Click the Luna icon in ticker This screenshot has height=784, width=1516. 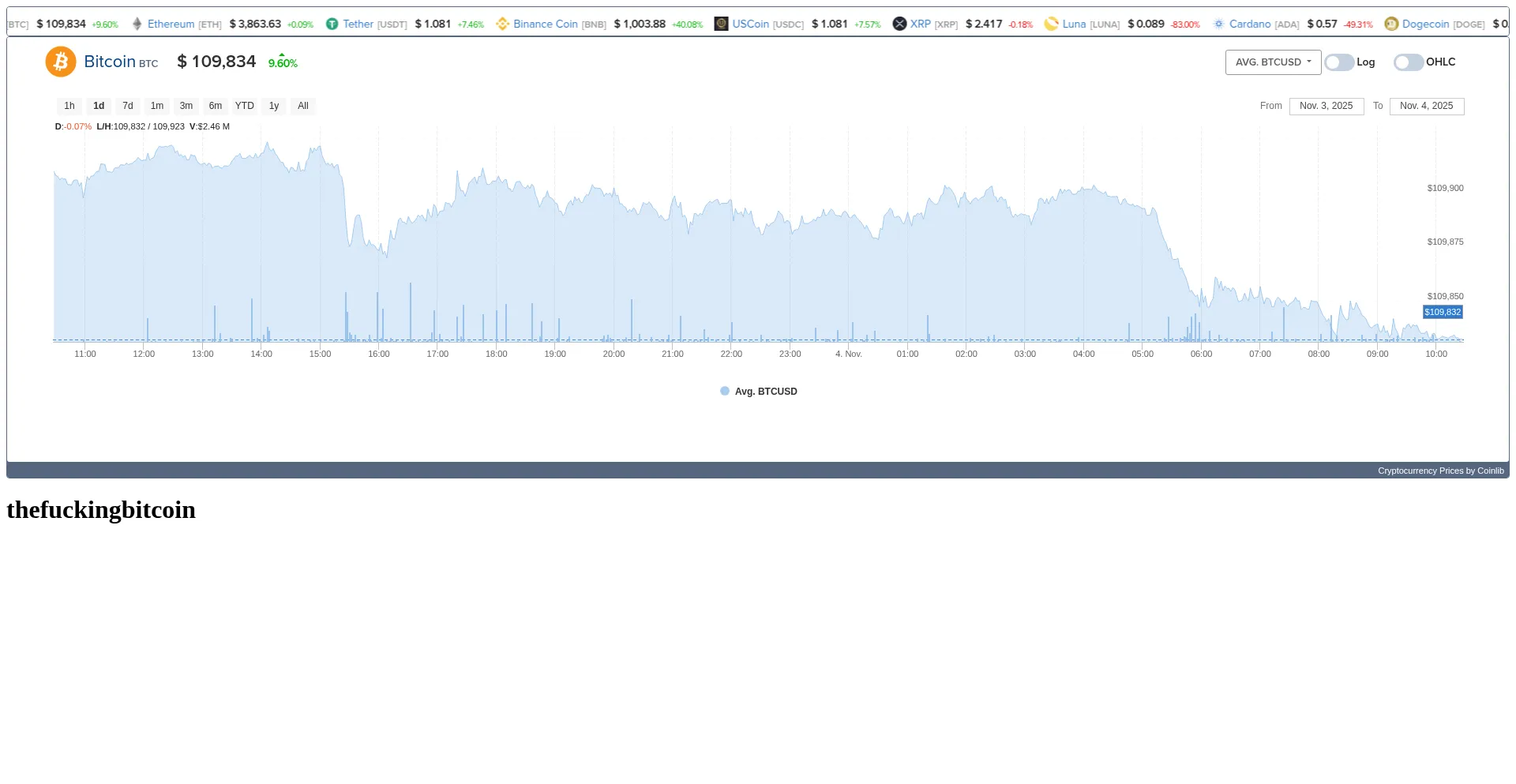tap(1051, 24)
